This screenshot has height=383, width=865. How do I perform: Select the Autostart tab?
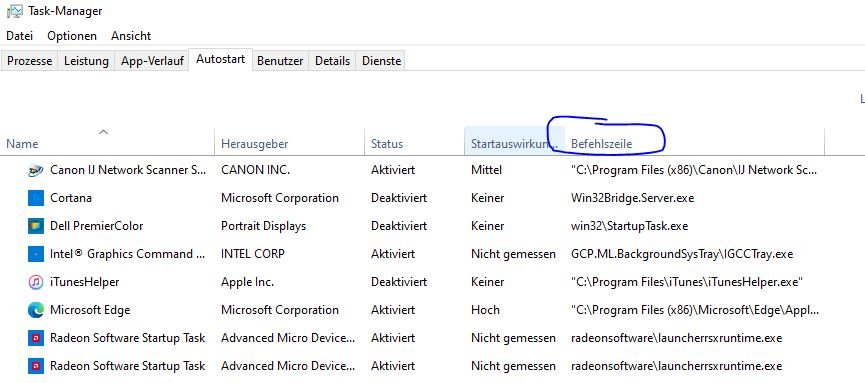[x=221, y=59]
